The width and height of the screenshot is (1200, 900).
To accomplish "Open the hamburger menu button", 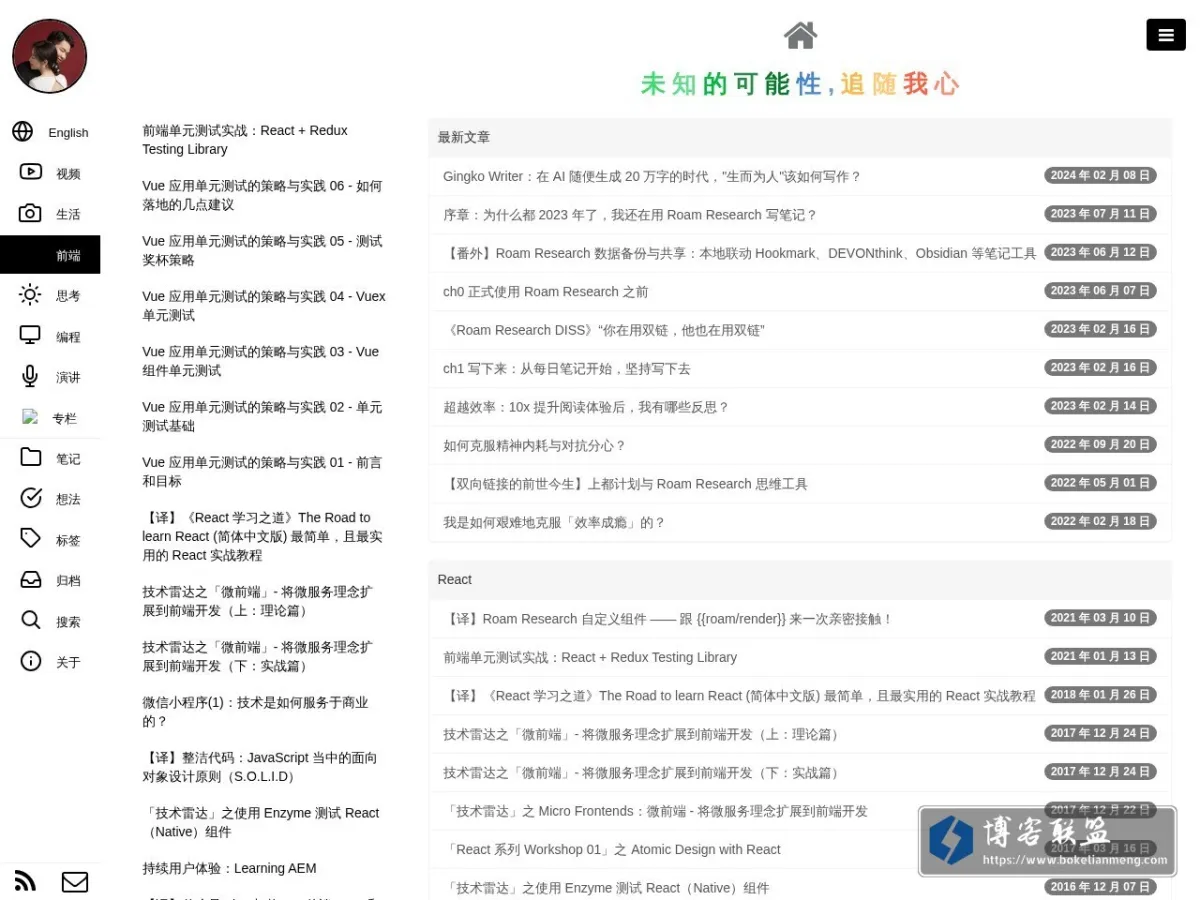I will [1166, 35].
